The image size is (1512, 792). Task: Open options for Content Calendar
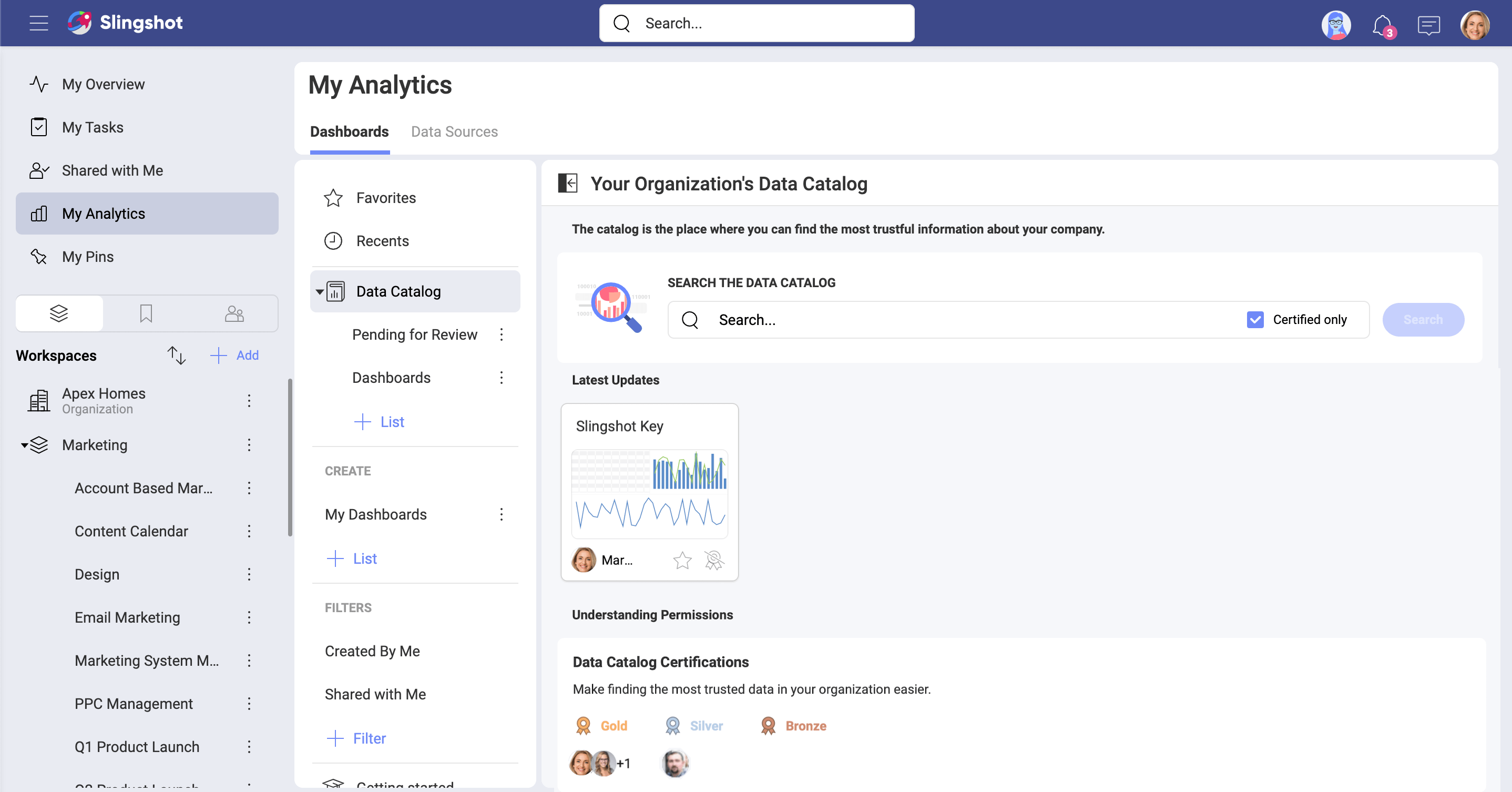click(249, 531)
